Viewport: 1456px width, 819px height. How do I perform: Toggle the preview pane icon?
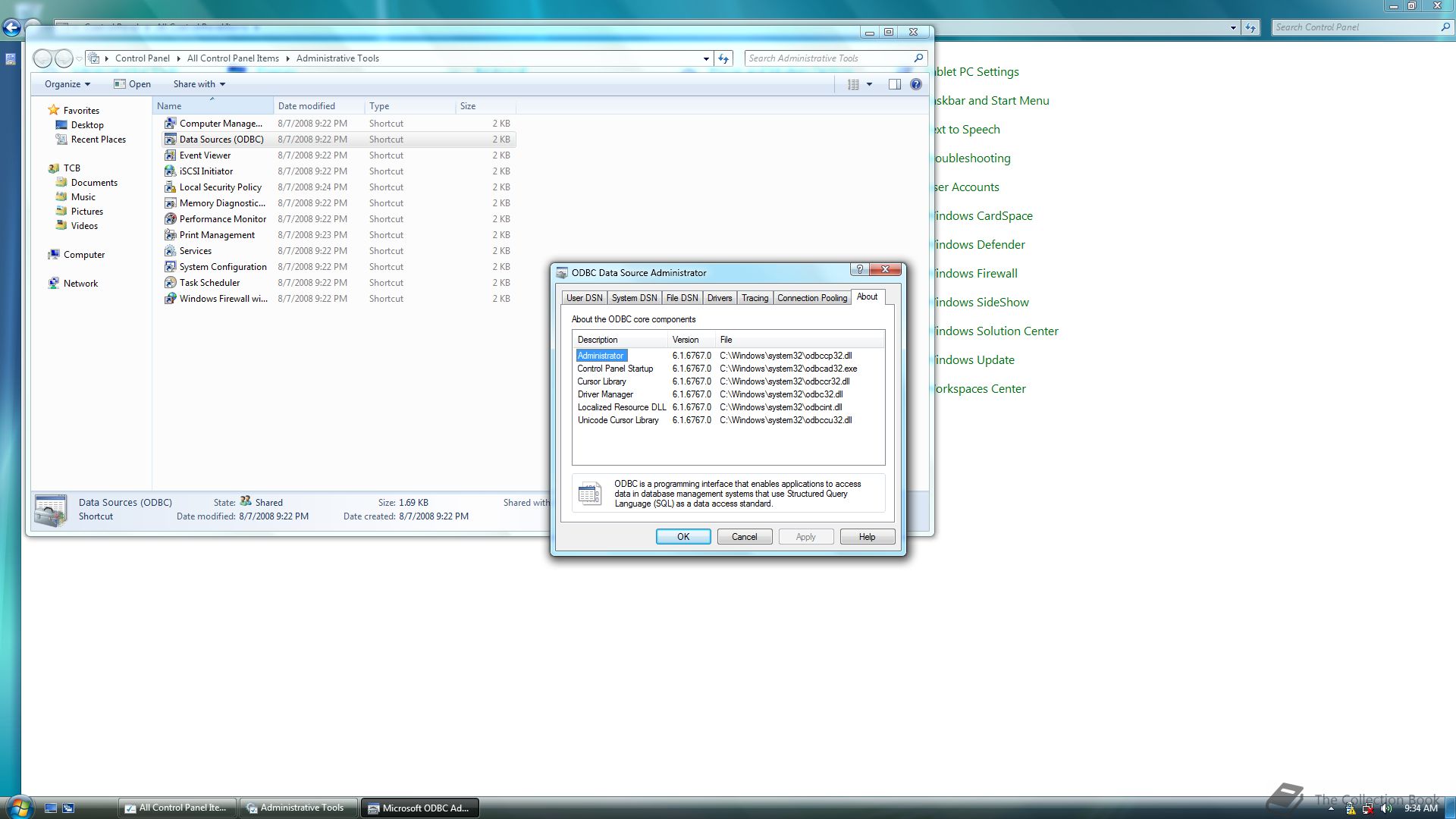pos(895,84)
